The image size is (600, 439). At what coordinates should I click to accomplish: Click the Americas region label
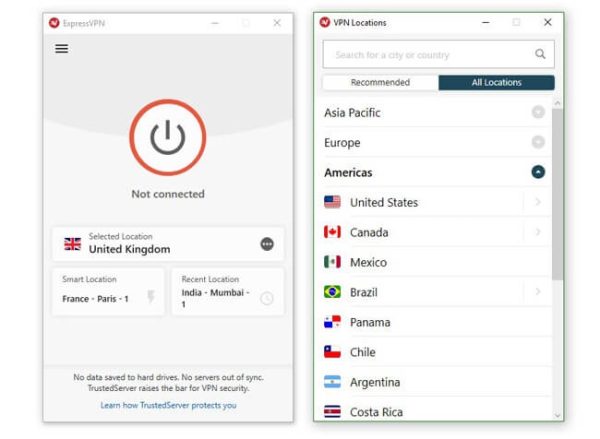pyautogui.click(x=348, y=173)
